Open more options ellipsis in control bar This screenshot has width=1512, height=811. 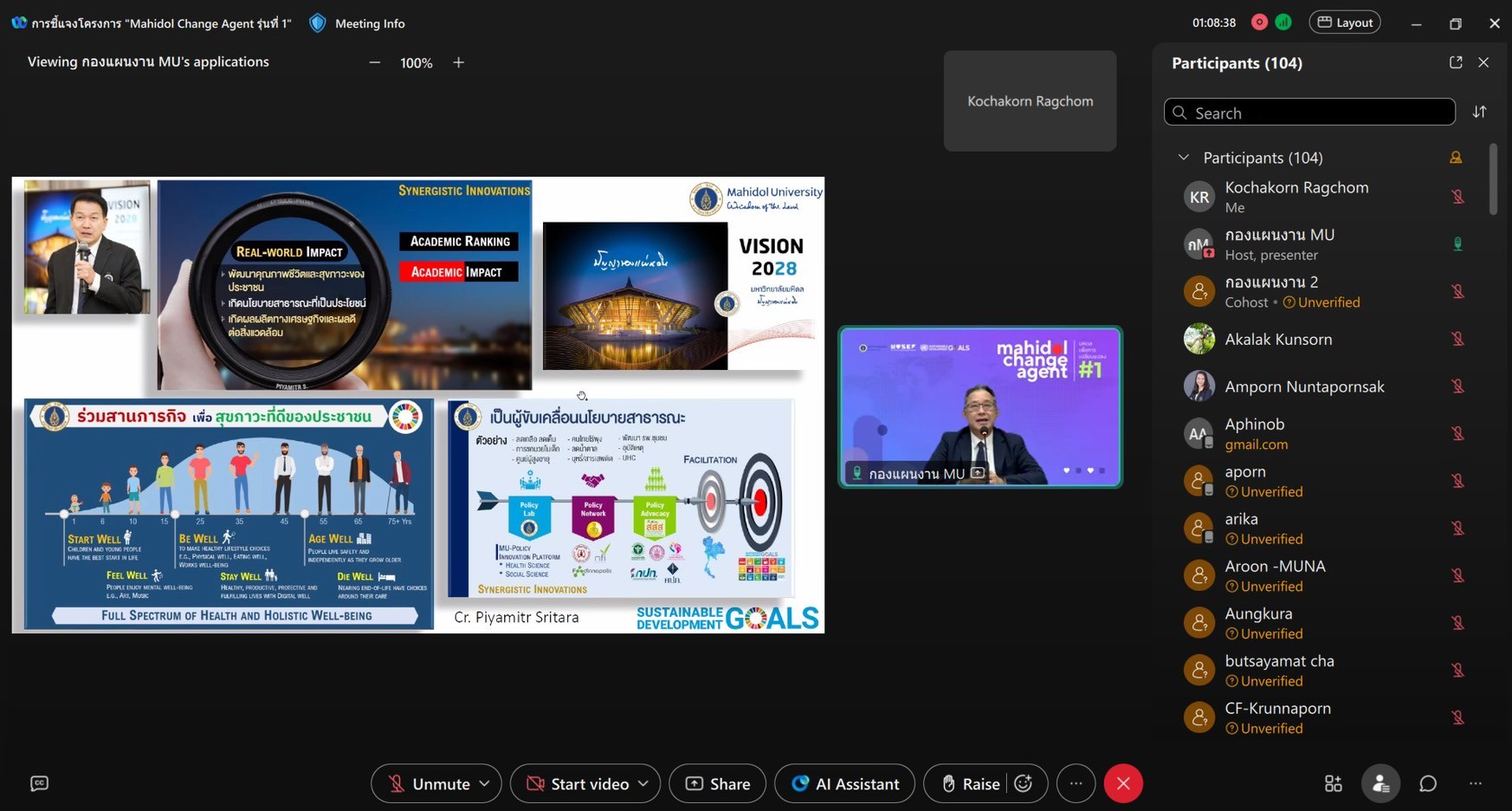(1076, 783)
